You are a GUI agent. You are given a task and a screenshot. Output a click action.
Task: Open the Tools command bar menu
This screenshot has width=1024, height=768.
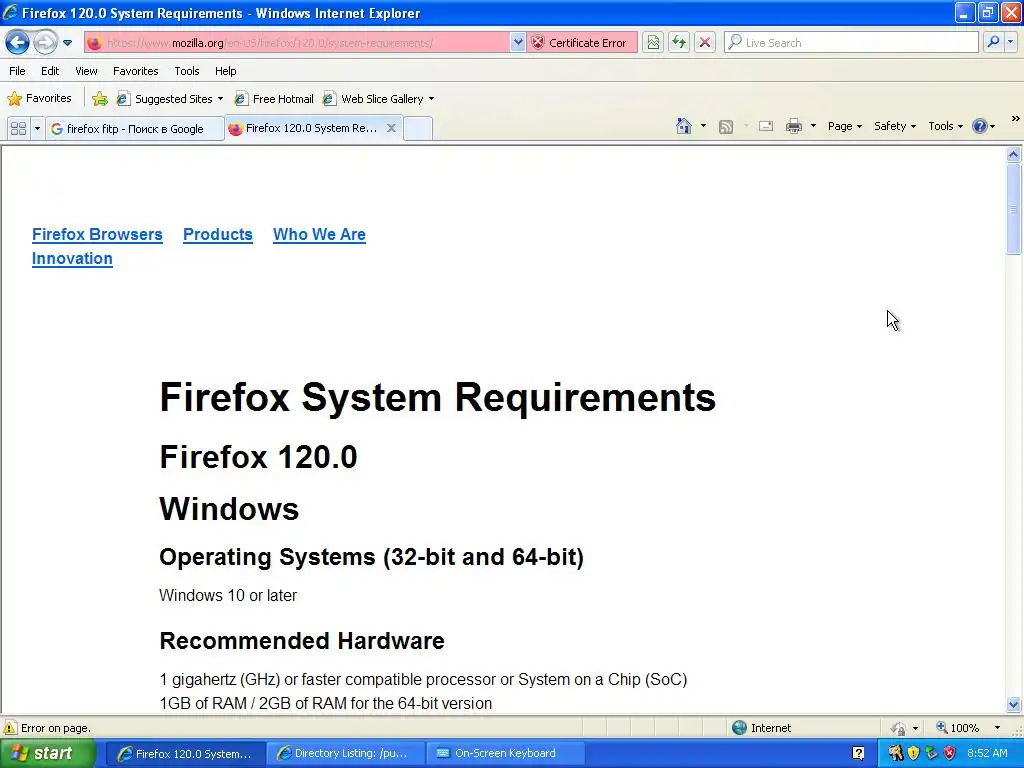pos(945,126)
